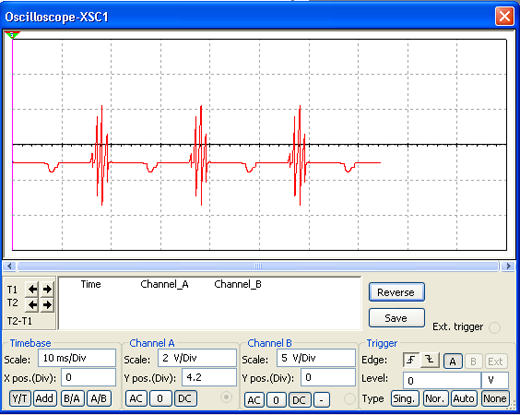Set Timebase mode to Add
This screenshot has height=415, width=520.
coord(45,398)
